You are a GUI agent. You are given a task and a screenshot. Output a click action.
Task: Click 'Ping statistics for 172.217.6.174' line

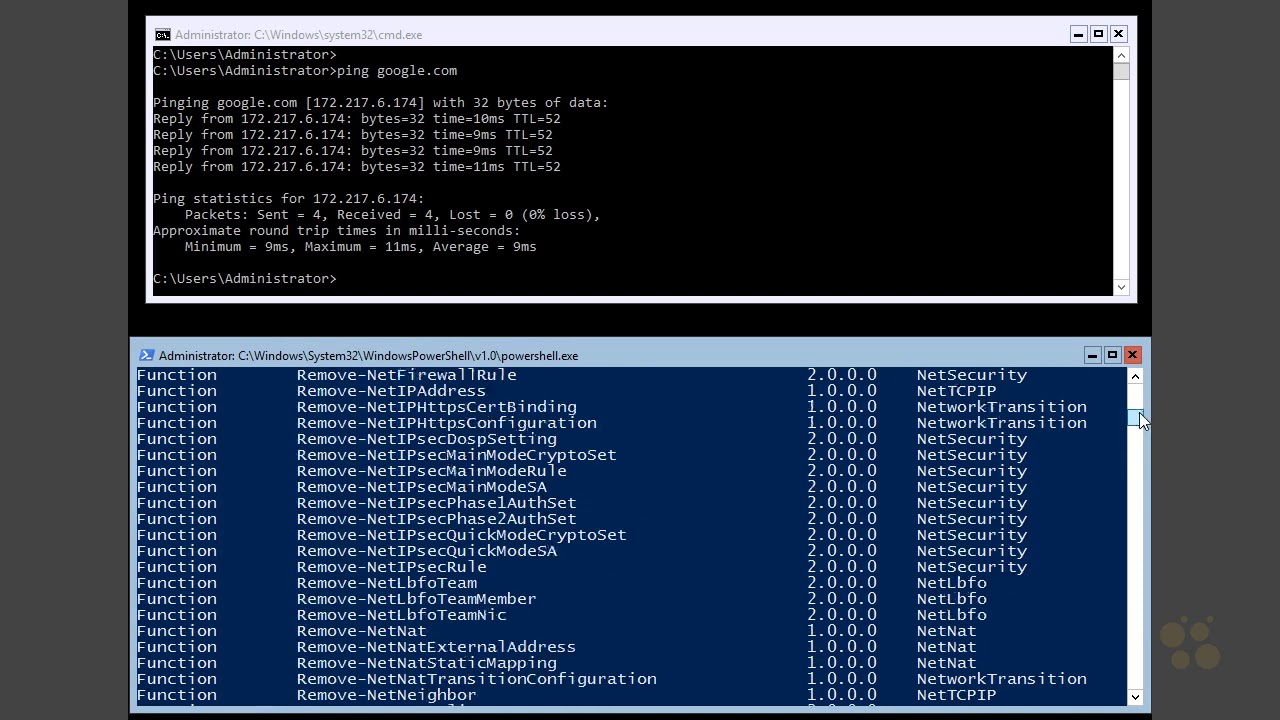pyautogui.click(x=288, y=199)
